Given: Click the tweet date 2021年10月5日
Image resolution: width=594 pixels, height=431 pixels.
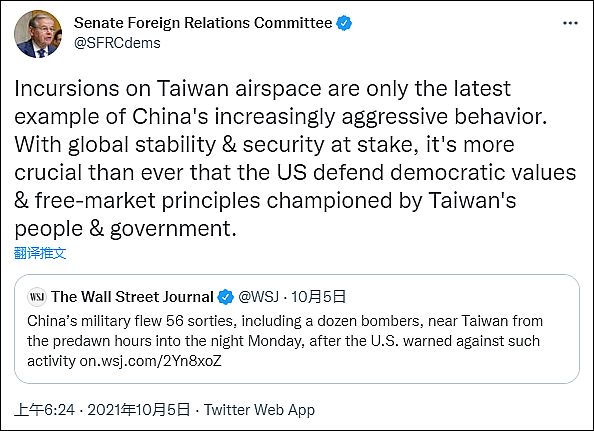Looking at the screenshot, I should tap(139, 410).
